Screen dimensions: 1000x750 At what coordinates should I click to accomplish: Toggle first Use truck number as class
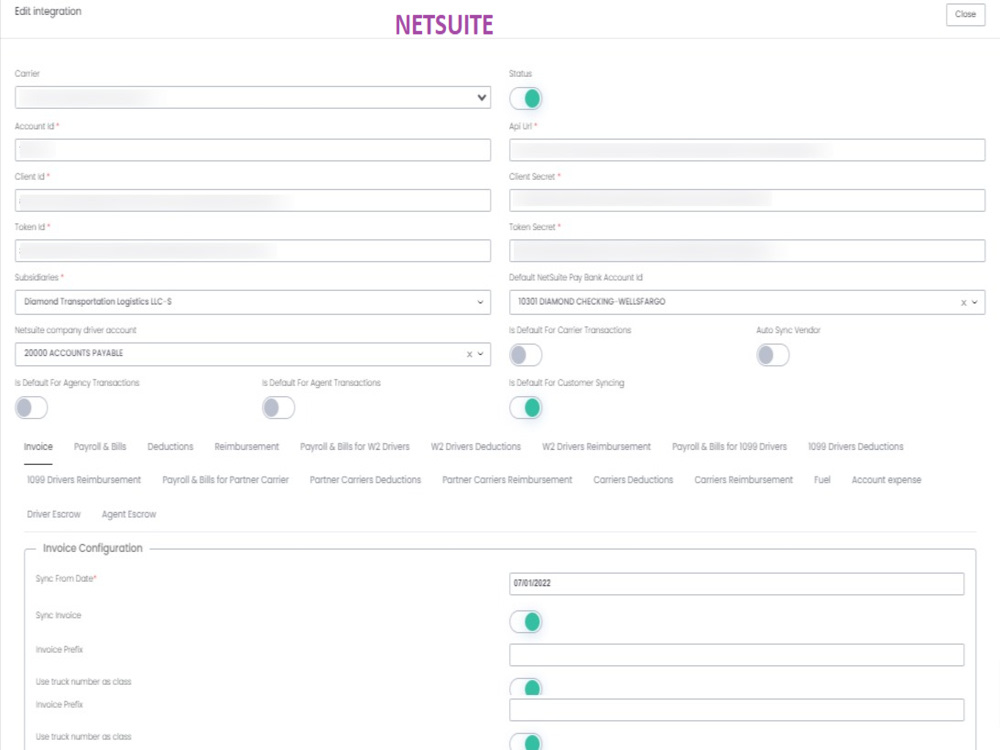click(526, 687)
